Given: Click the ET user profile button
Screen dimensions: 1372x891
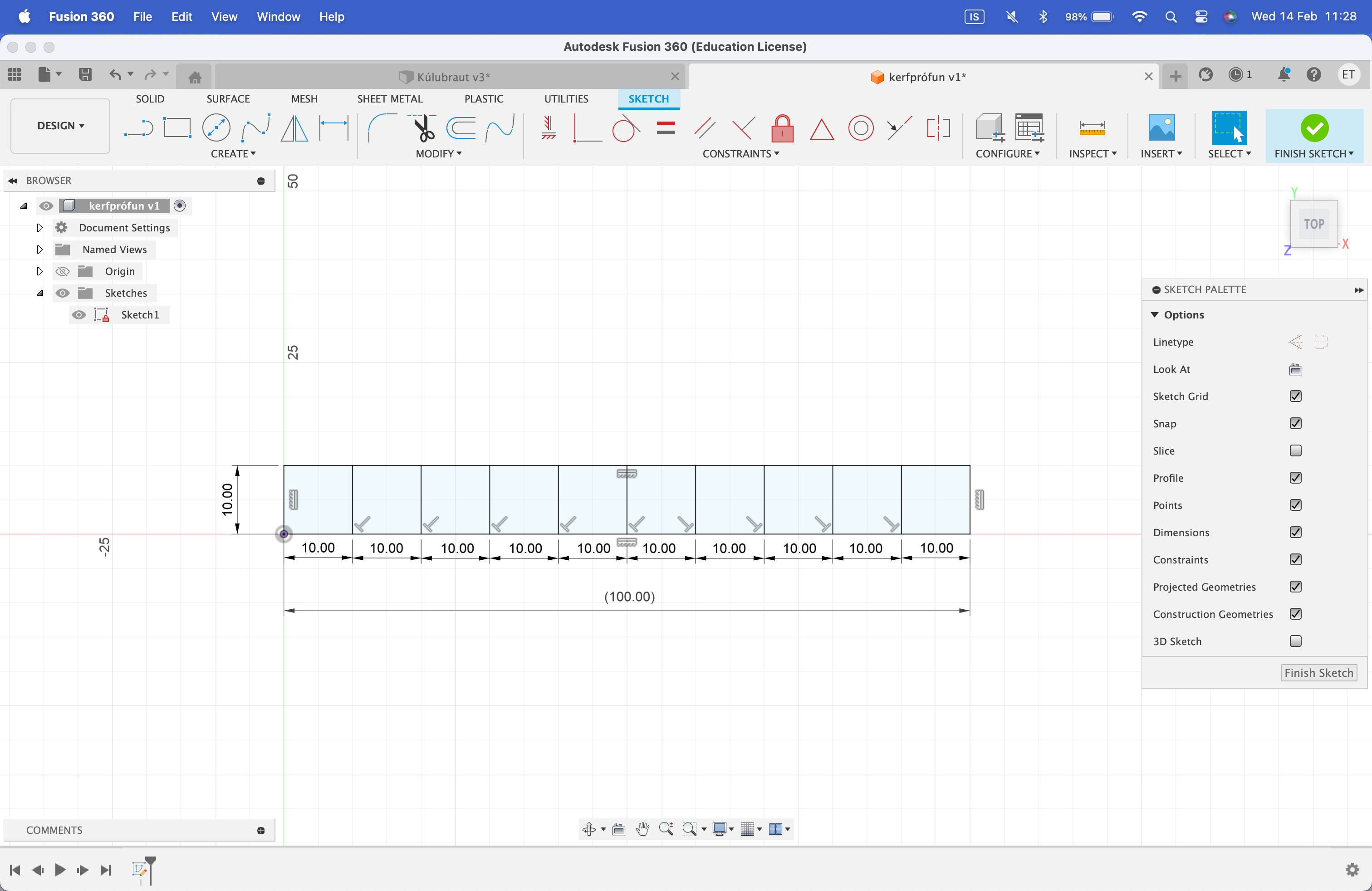Looking at the screenshot, I should [x=1348, y=74].
